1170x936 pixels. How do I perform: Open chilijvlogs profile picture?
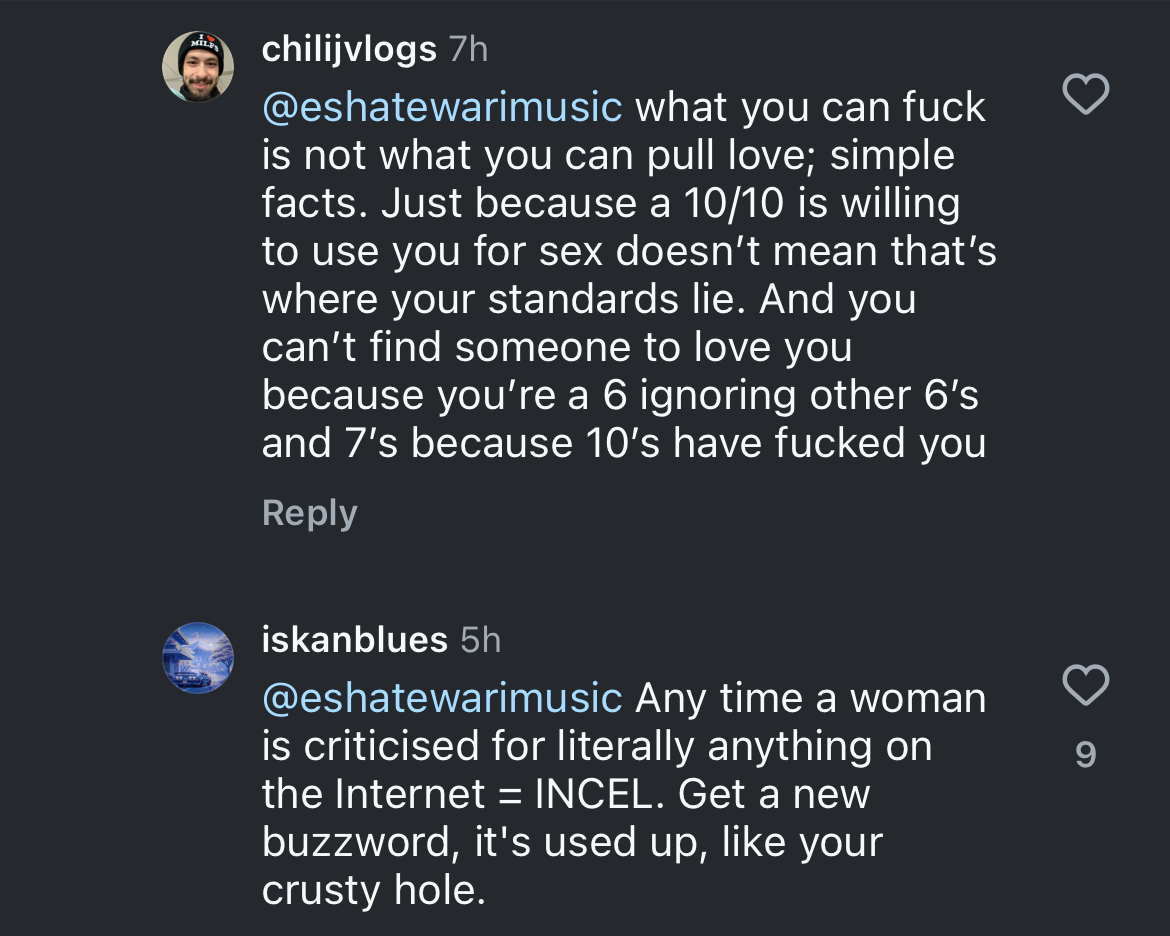198,66
